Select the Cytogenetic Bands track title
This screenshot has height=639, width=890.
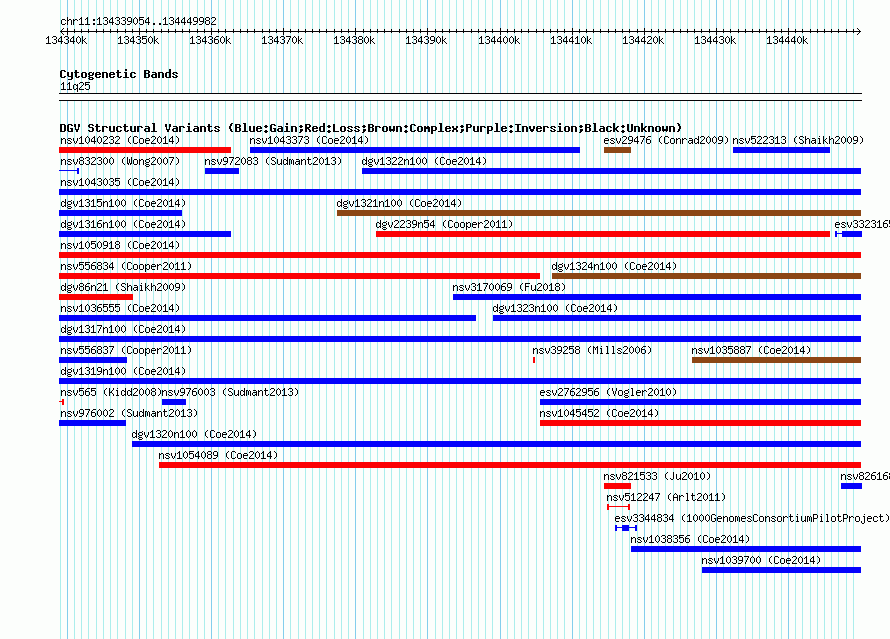[x=119, y=74]
